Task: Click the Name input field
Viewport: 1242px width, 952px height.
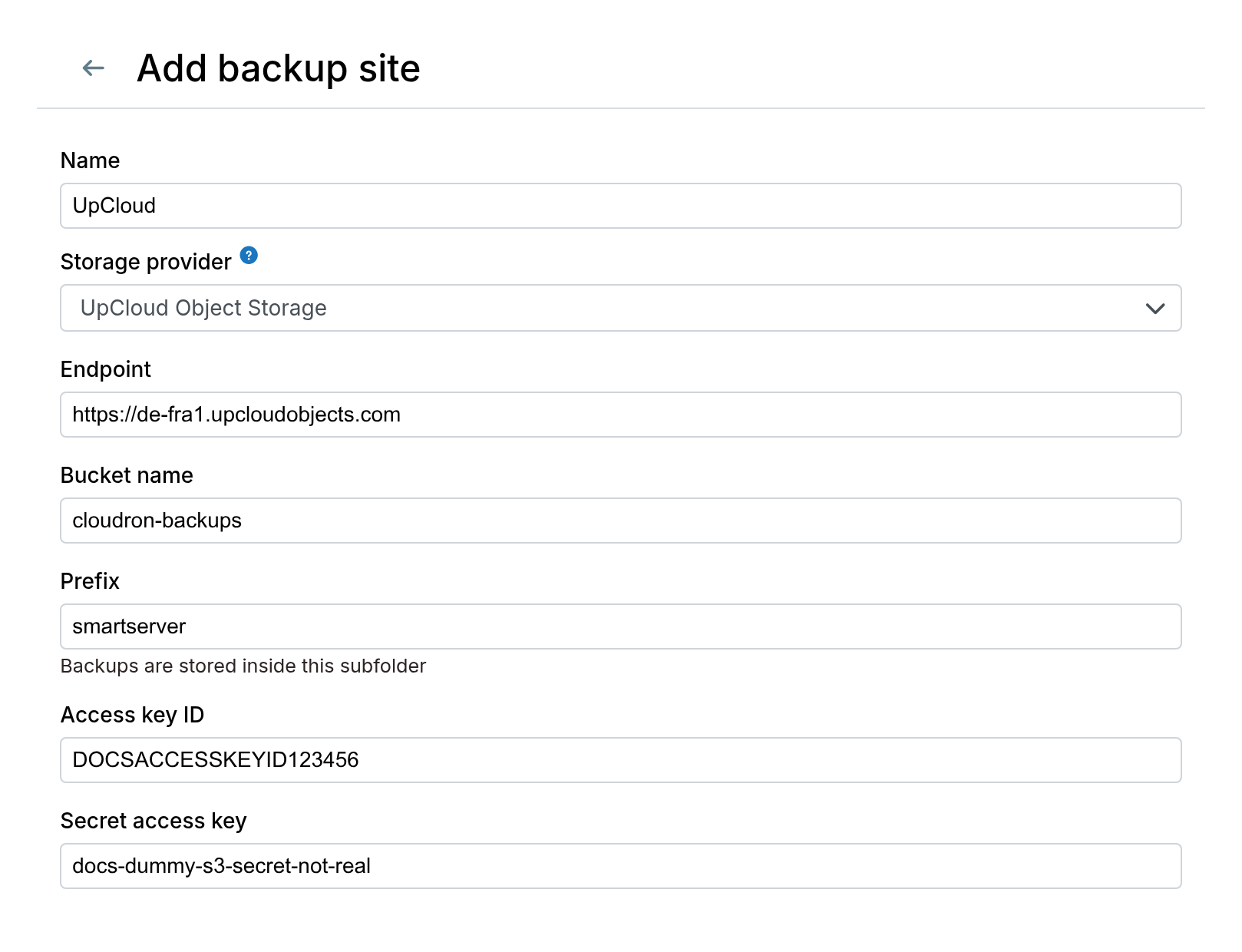Action: click(x=621, y=206)
